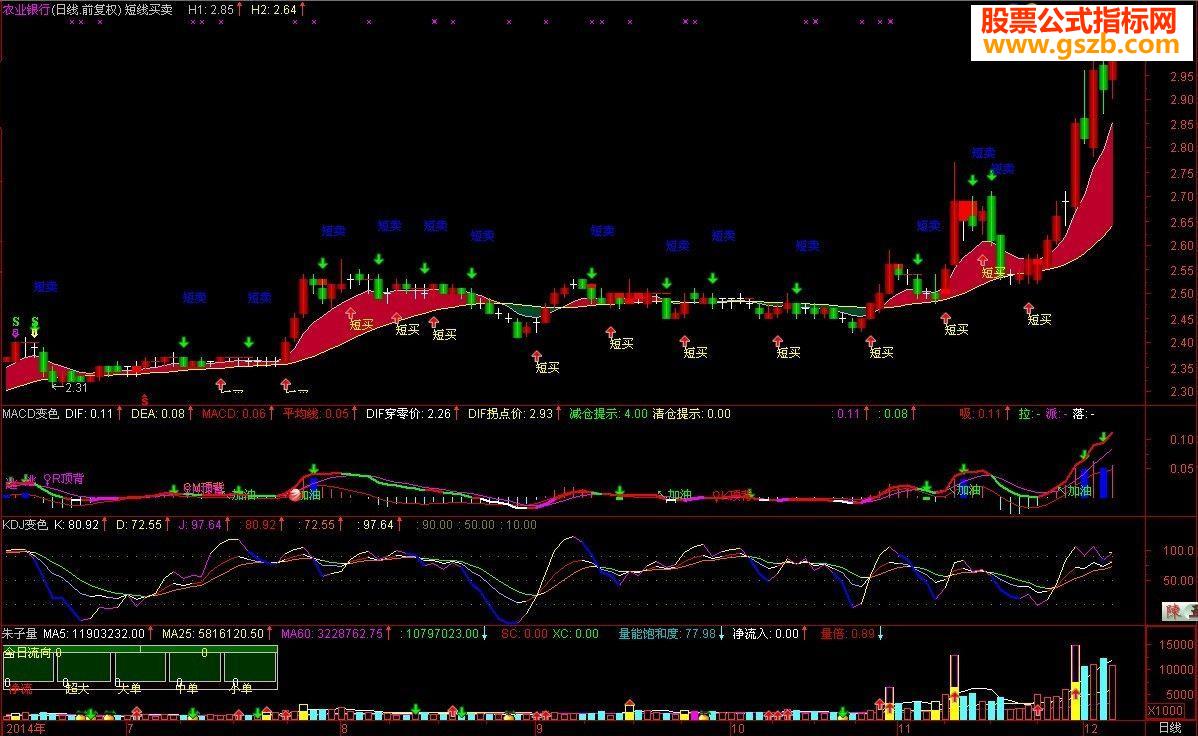Screen dimensions: 1198x736
Task: Click the 今日流向 panel heading
Action: pyautogui.click(x=28, y=653)
